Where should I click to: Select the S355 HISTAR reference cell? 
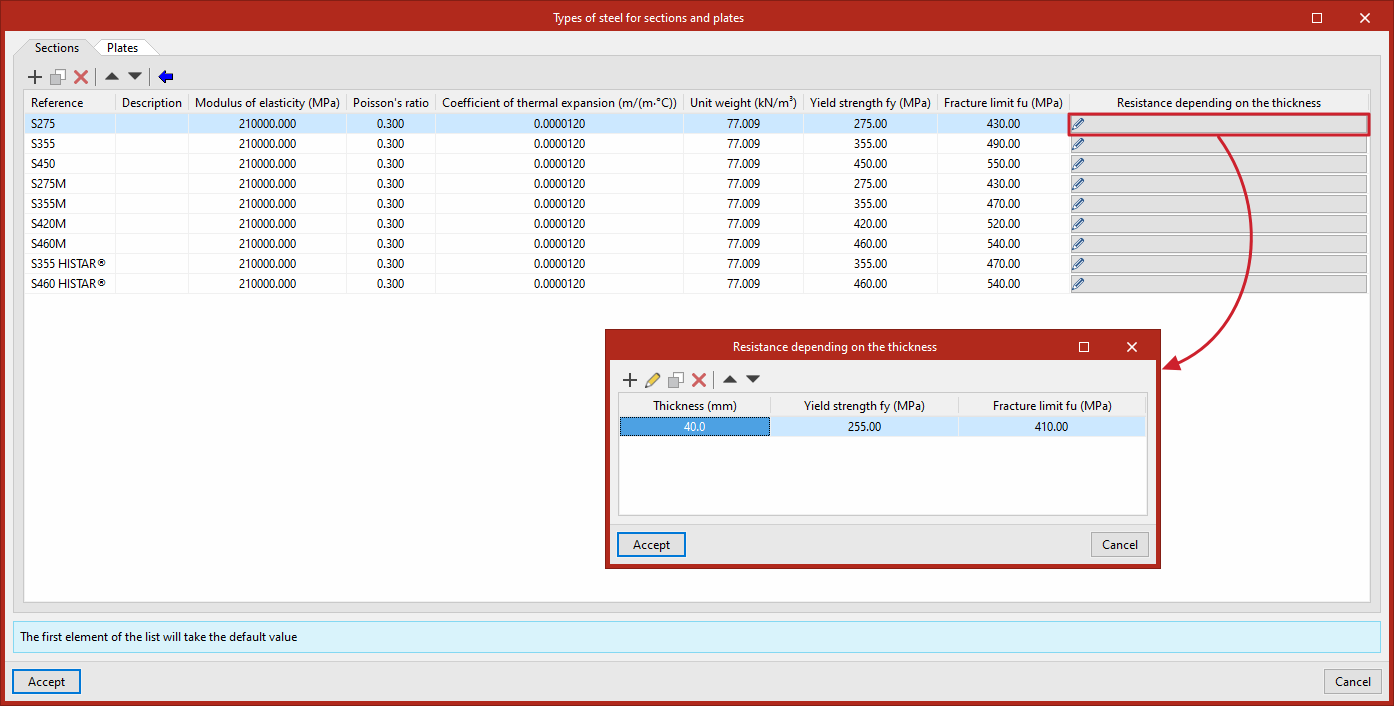click(70, 264)
